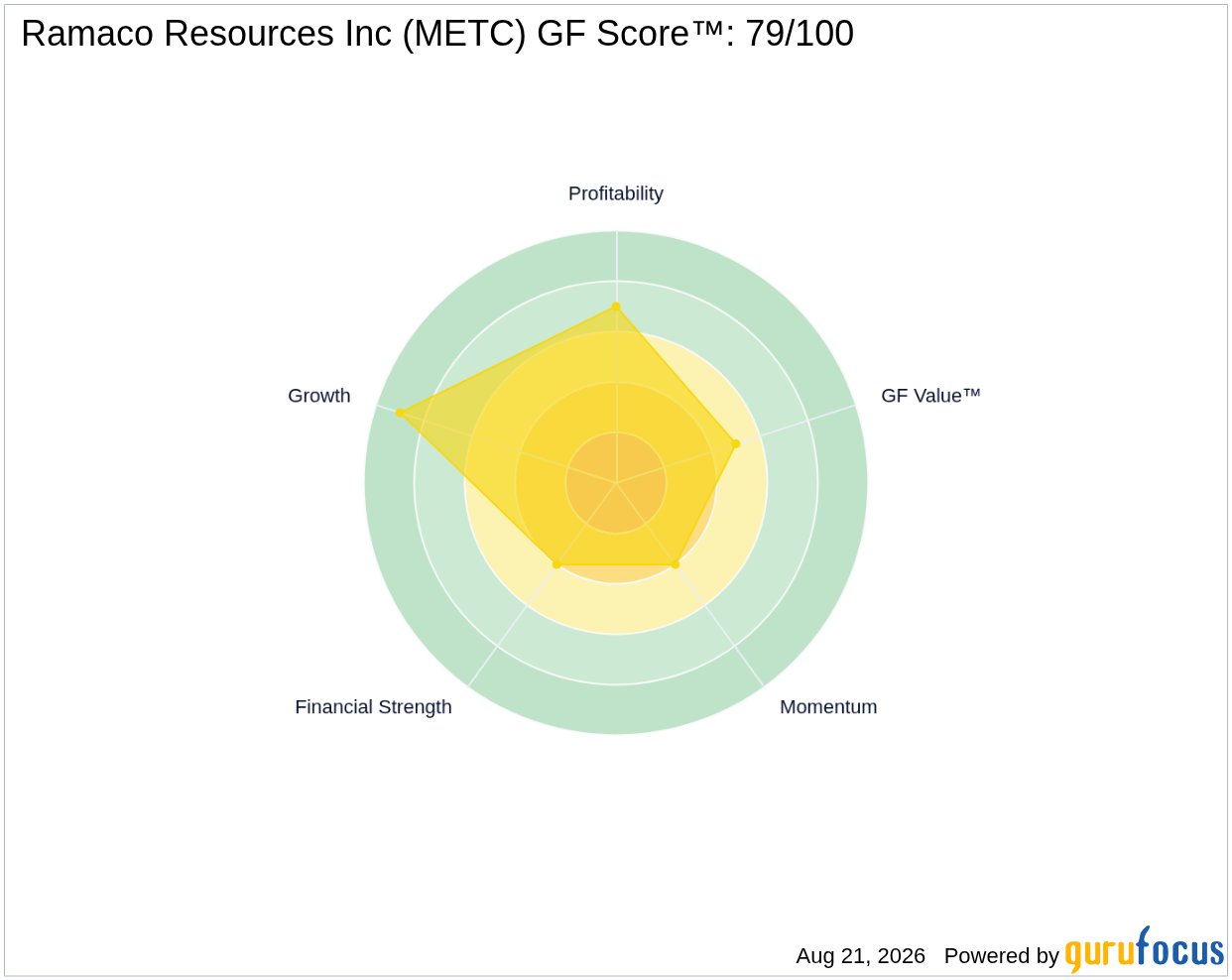Click the Aug 21, 2026 date text
1232x980 pixels.
pos(860,956)
